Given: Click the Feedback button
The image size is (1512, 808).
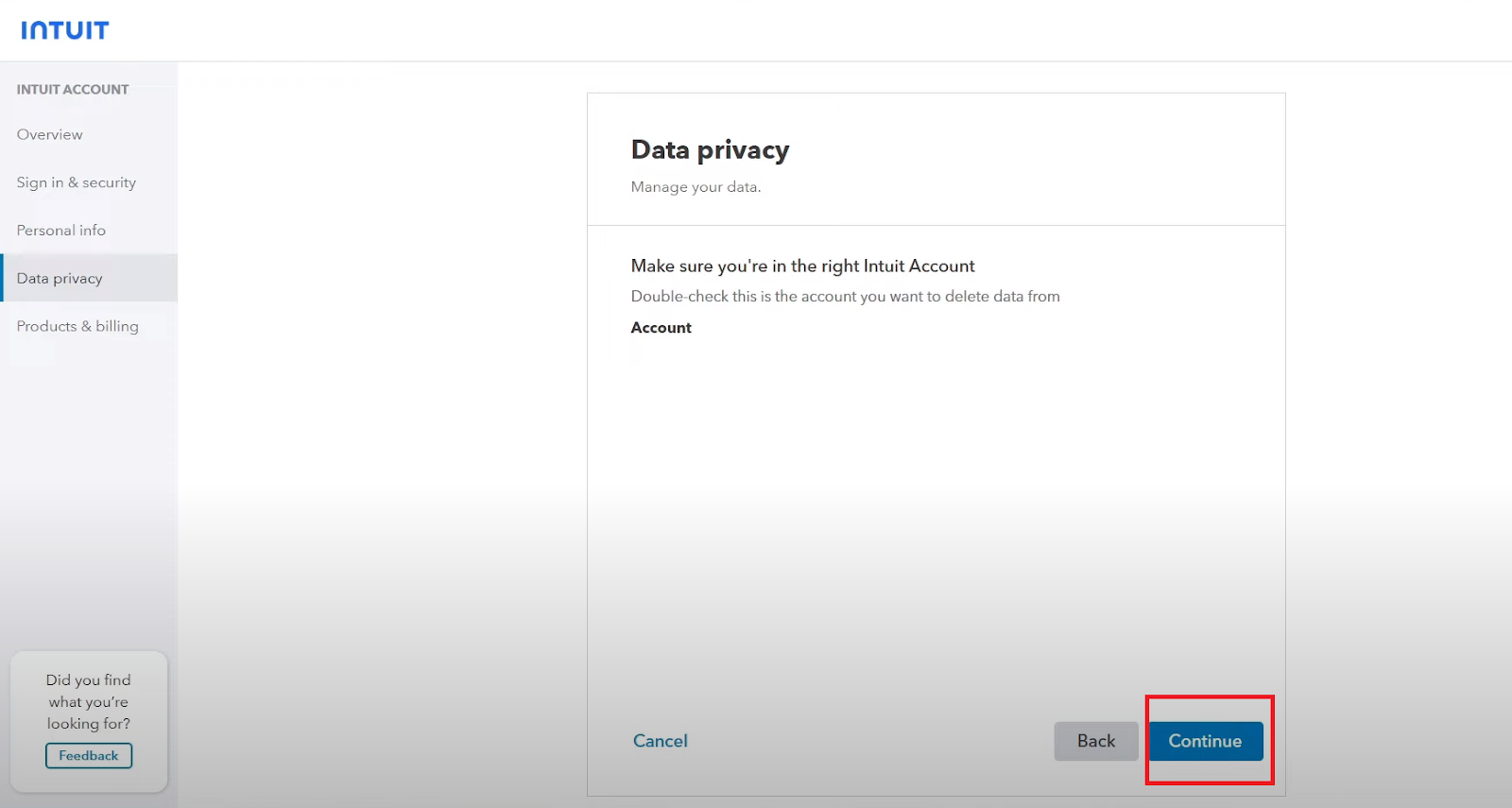Looking at the screenshot, I should pos(89,756).
